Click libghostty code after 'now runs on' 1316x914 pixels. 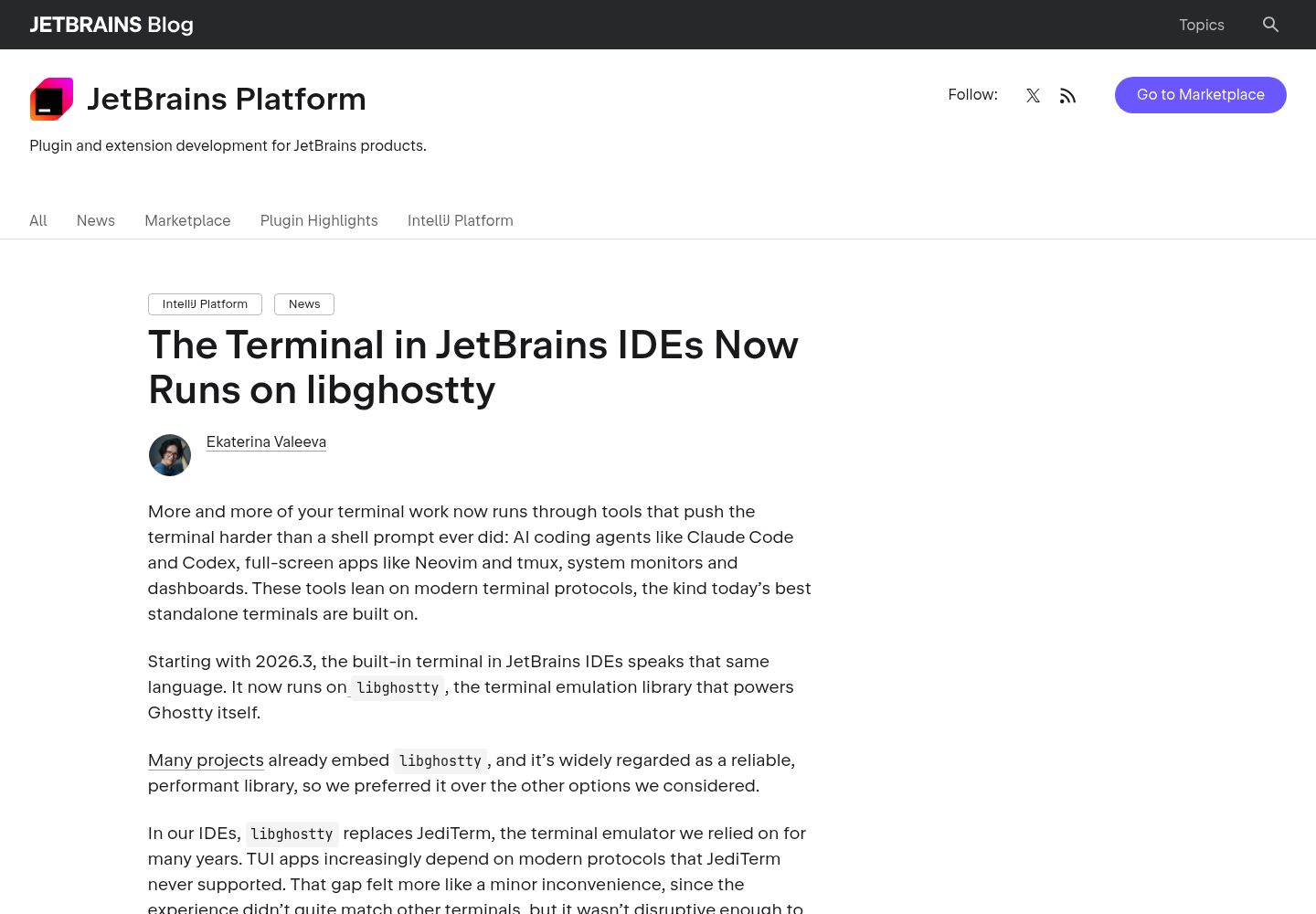pos(398,688)
